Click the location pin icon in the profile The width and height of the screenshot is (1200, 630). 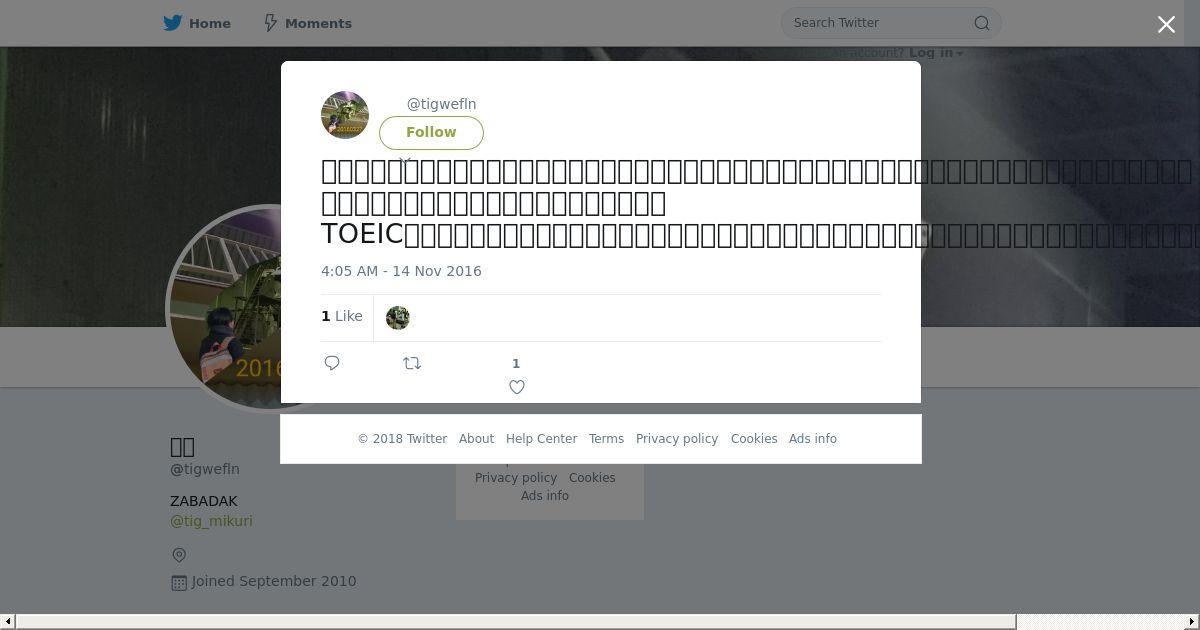[x=179, y=555]
